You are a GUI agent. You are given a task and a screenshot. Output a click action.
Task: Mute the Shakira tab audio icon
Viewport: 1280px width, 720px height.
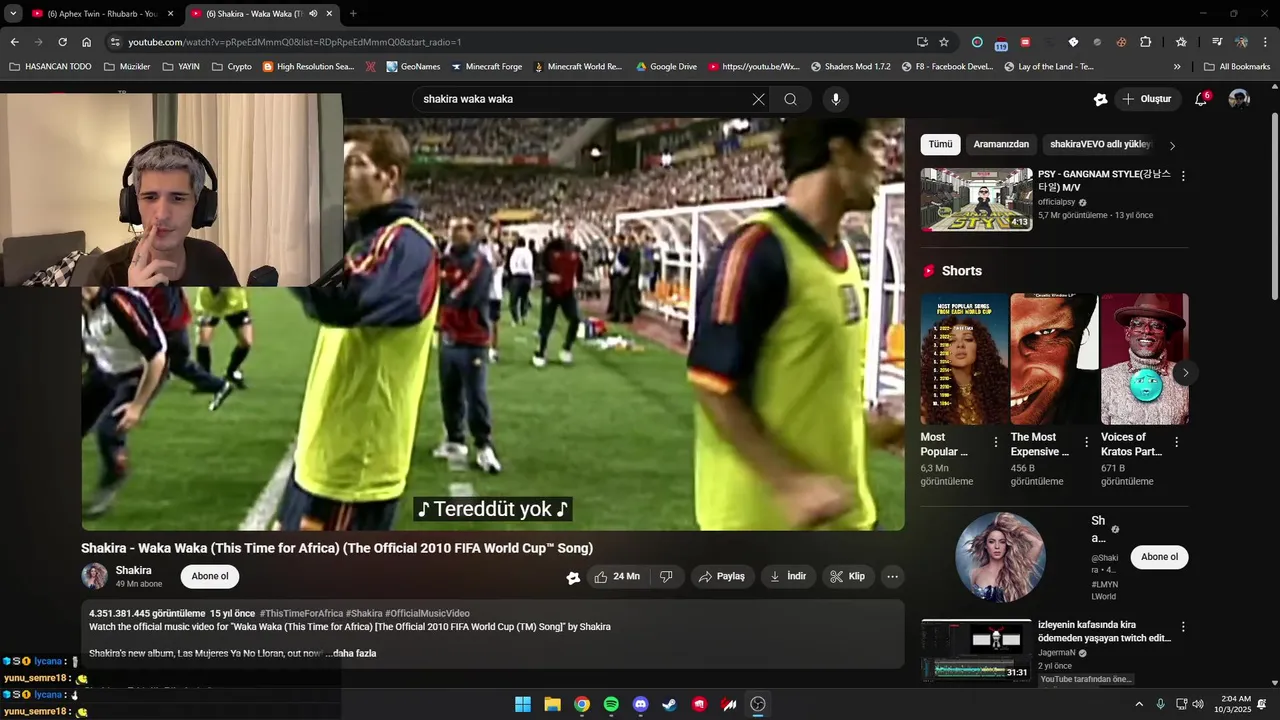pos(313,14)
